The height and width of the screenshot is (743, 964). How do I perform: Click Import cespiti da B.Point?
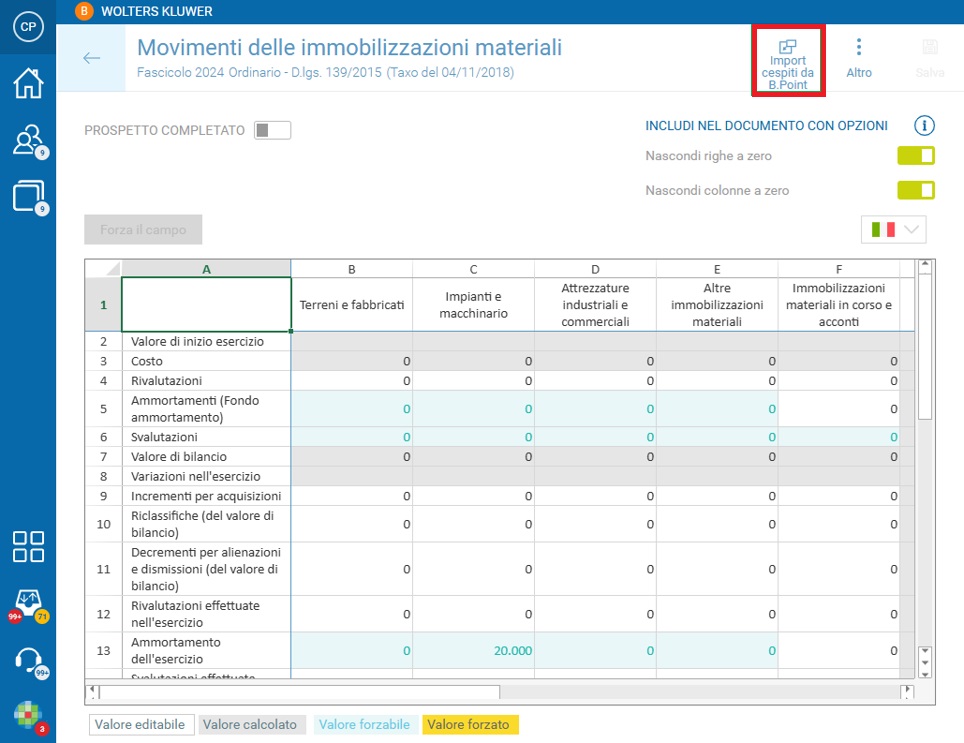point(788,65)
